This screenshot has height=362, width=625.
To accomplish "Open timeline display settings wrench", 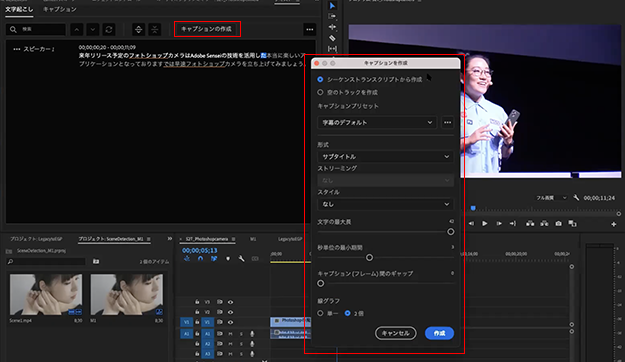I will [x=242, y=259].
